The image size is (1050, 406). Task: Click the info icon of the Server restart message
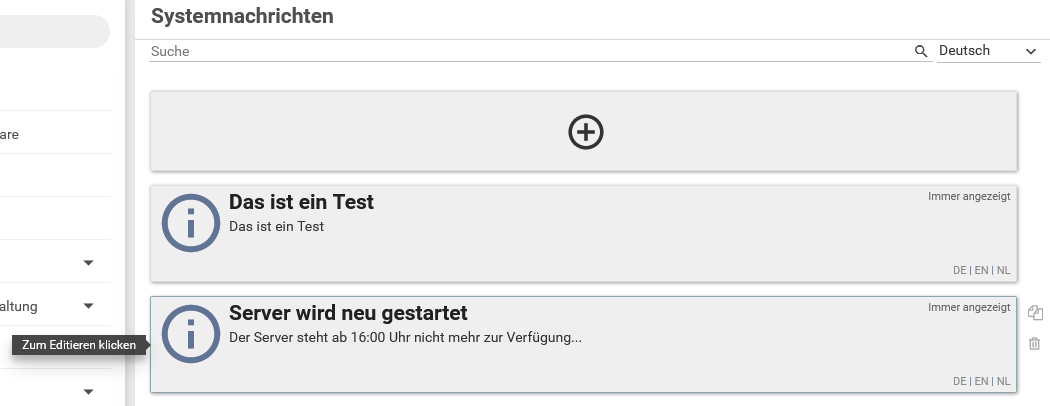[x=190, y=334]
